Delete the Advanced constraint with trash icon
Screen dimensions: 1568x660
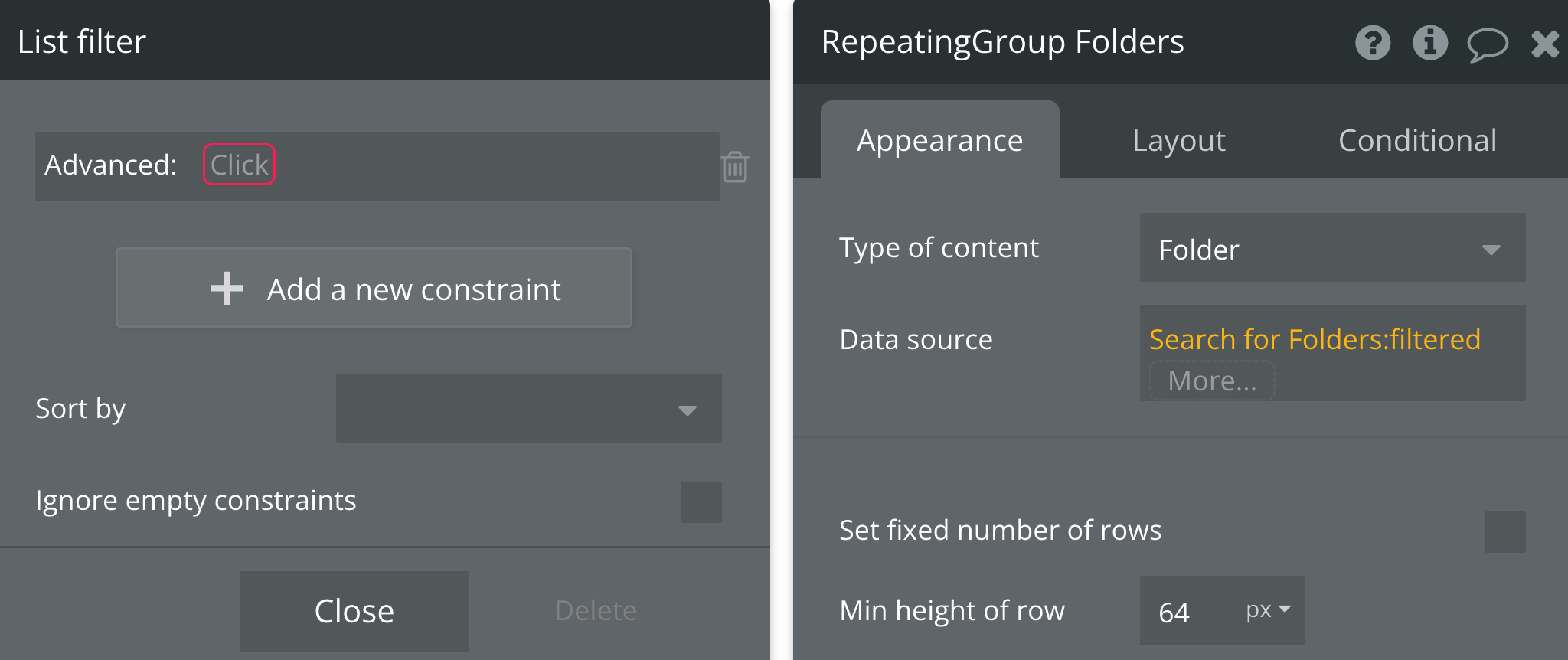click(x=735, y=166)
